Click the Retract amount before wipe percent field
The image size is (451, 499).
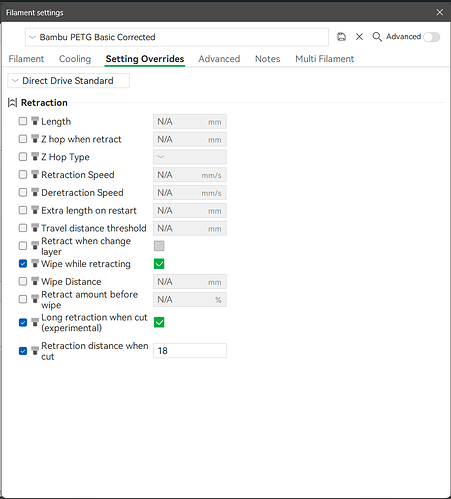point(190,300)
